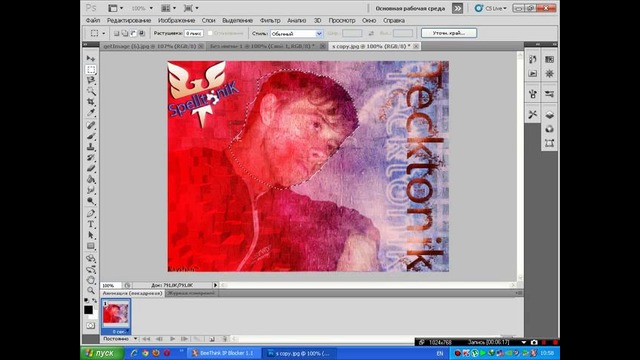Click the Растушевка feather input field
This screenshot has height=360, width=640.
tap(193, 33)
